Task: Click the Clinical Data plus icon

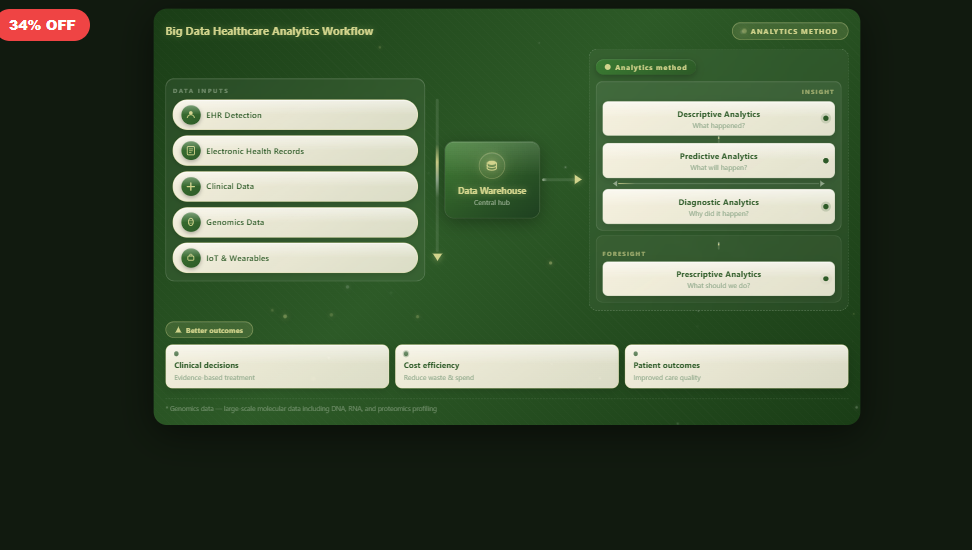Action: [191, 187]
